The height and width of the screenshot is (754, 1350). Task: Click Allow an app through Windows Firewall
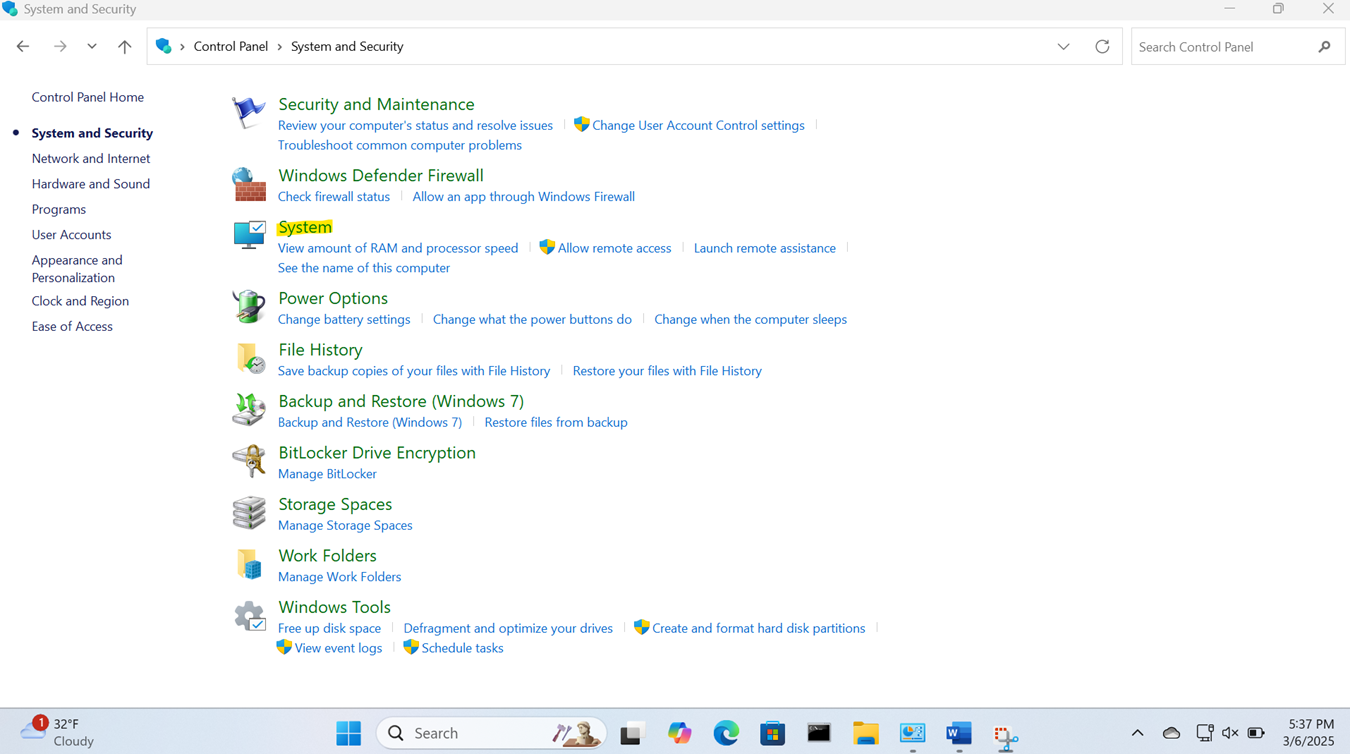523,197
